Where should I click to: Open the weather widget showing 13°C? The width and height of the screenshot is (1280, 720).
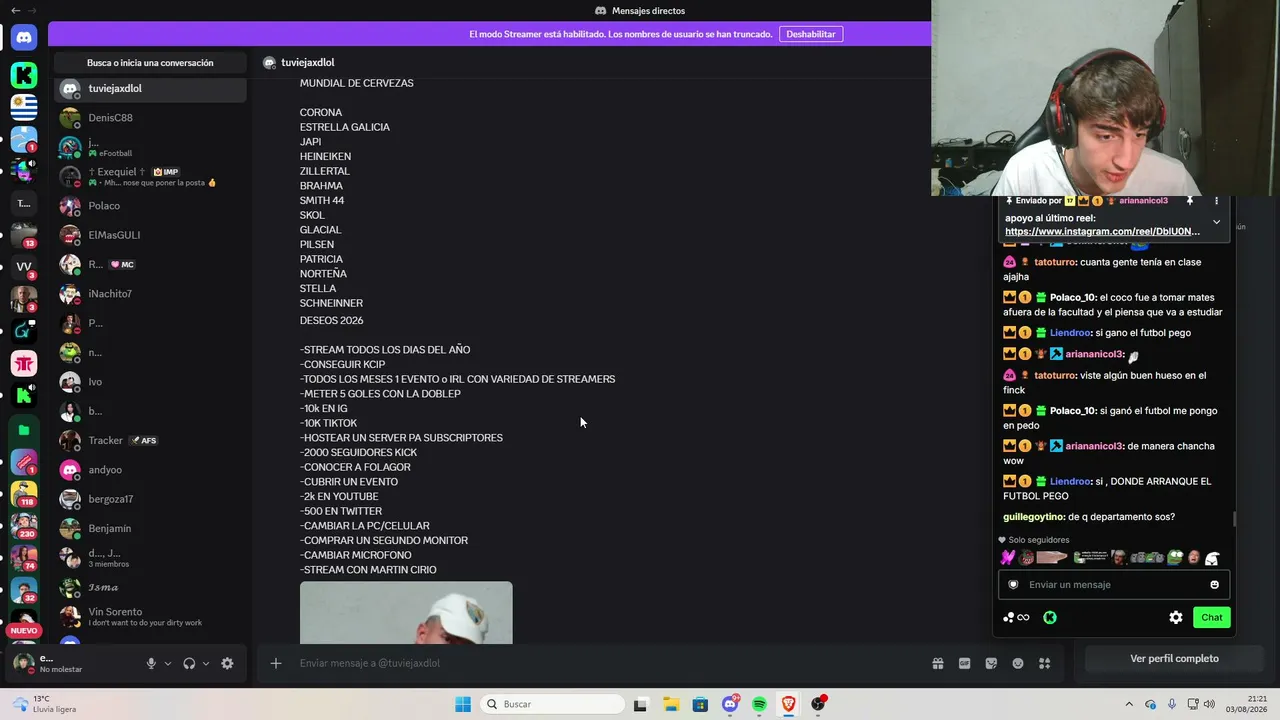tap(45, 704)
